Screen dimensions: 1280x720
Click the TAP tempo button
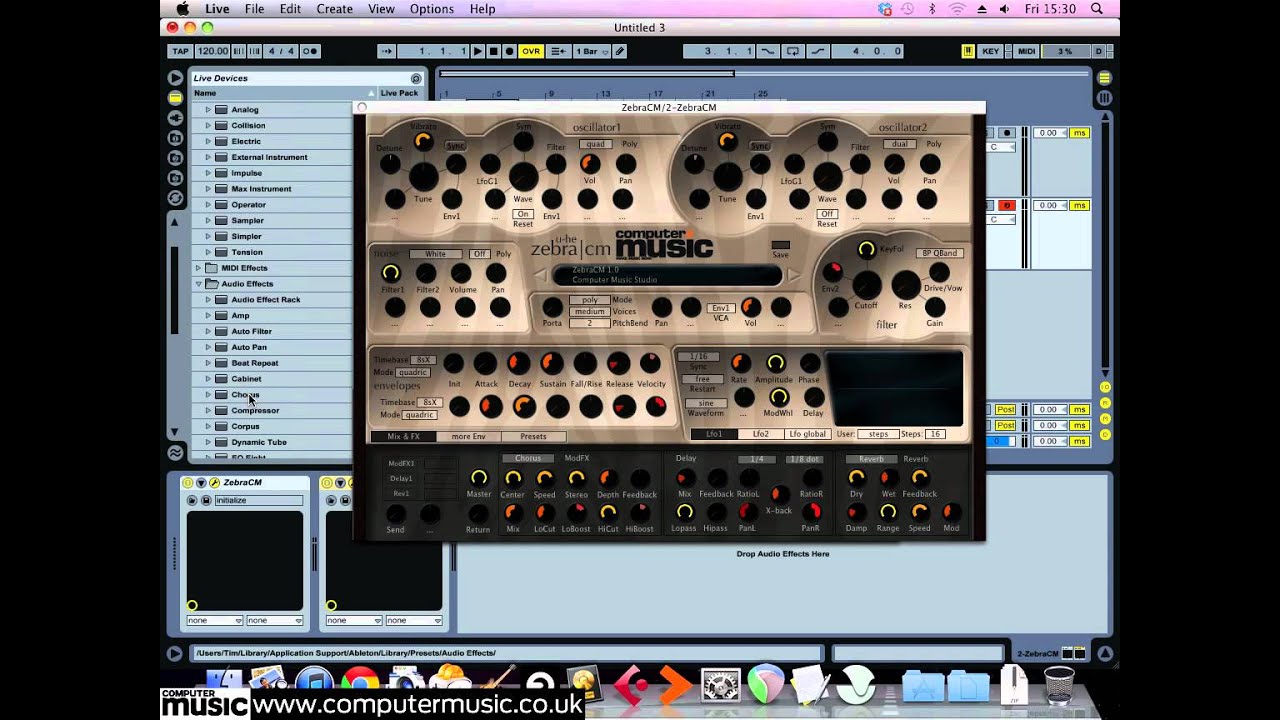coord(180,51)
